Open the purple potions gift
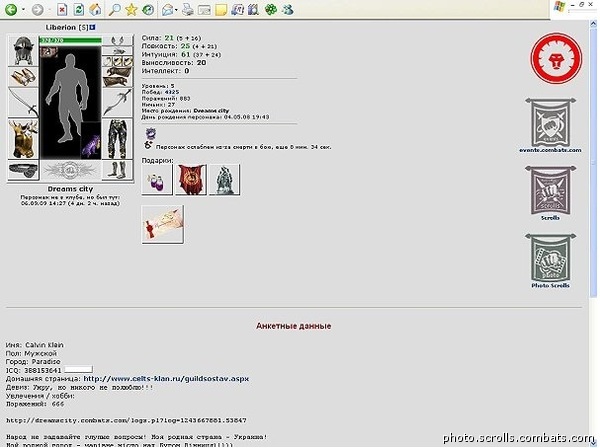This screenshot has height=448, width=600. [157, 180]
